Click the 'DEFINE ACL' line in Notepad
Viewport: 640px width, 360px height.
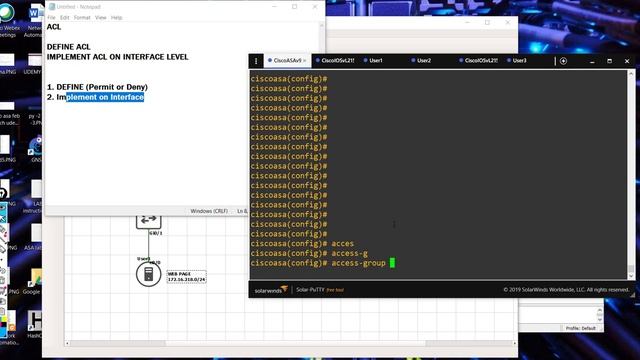69,47
